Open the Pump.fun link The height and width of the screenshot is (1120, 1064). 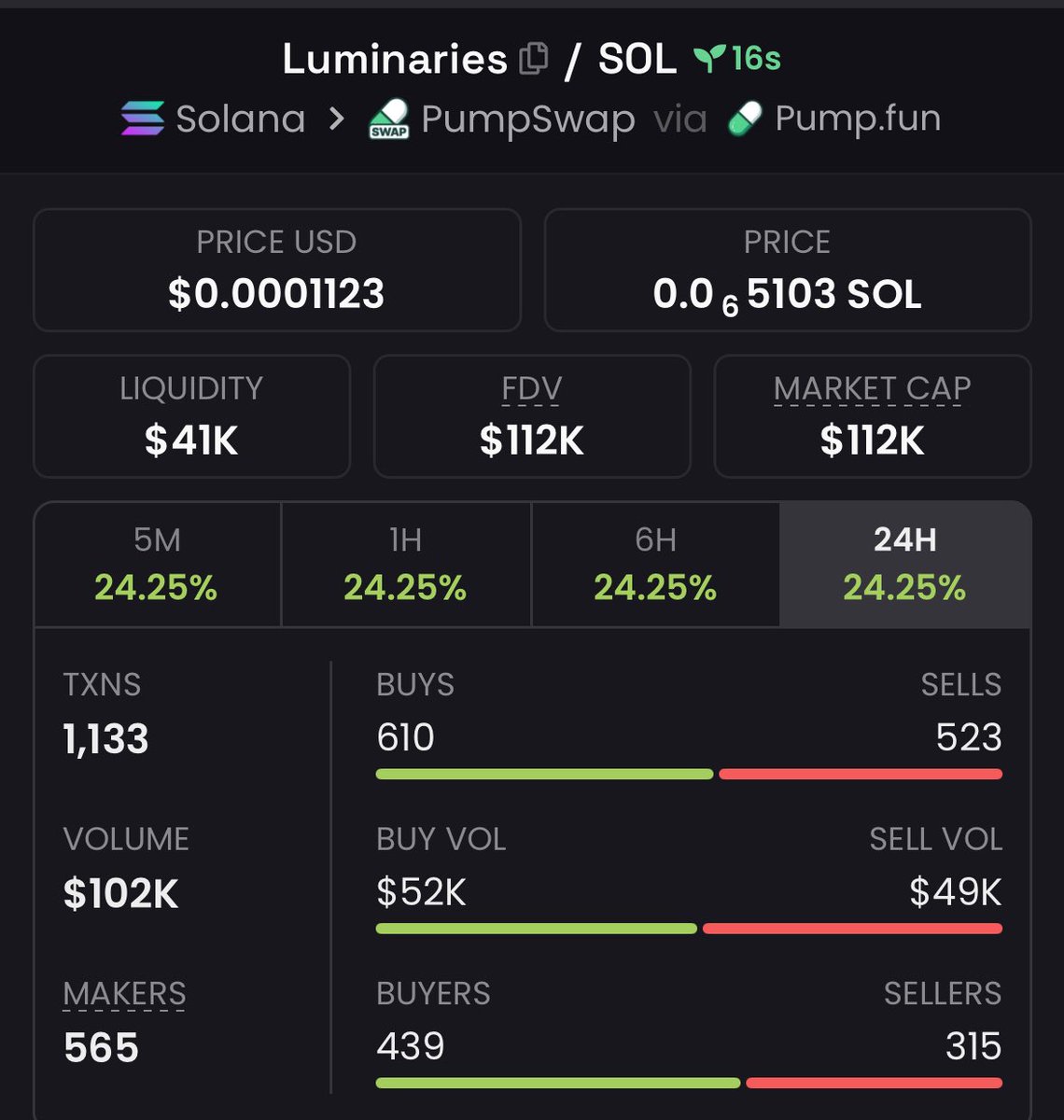(857, 119)
